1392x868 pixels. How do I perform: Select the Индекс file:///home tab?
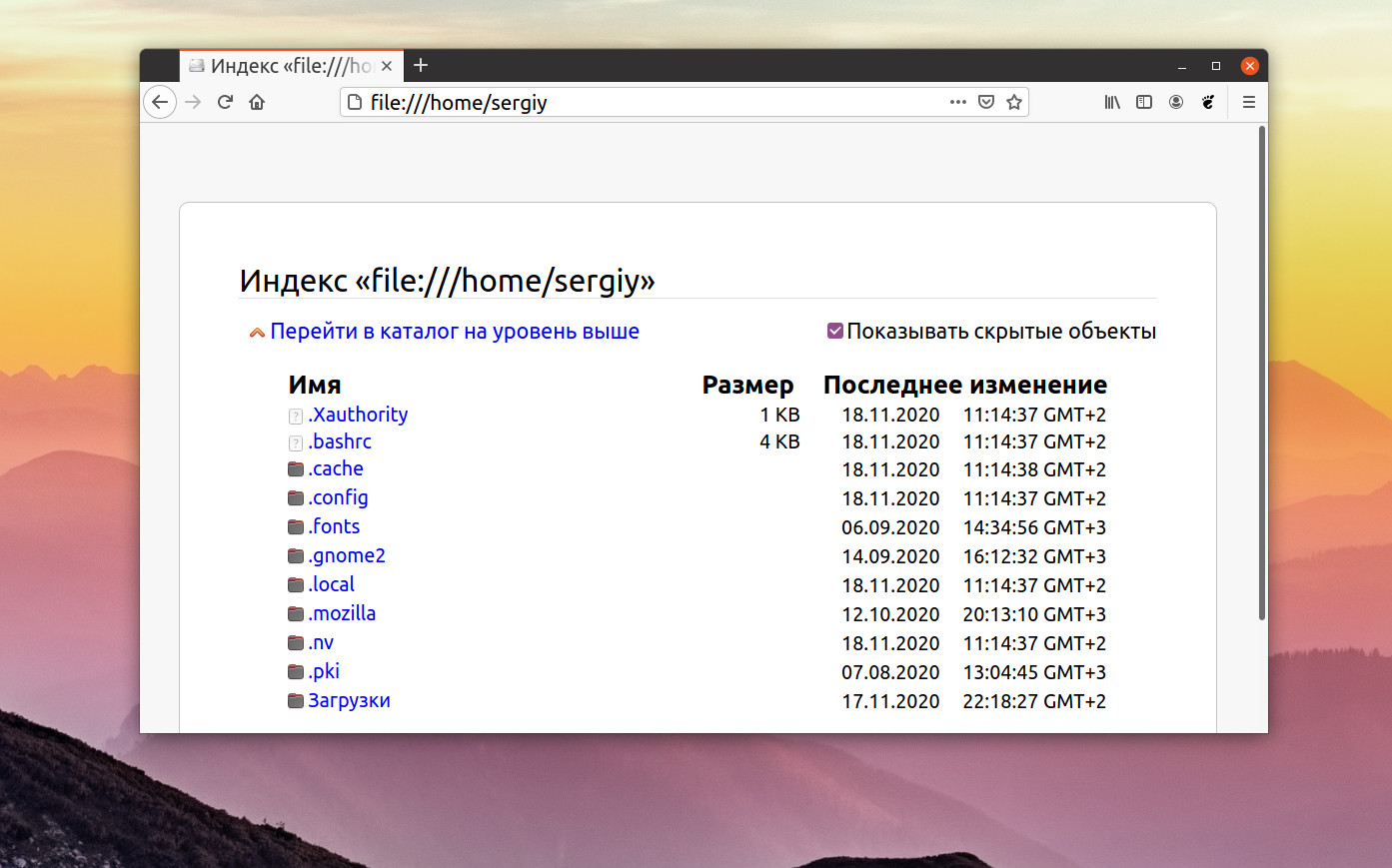click(280, 66)
